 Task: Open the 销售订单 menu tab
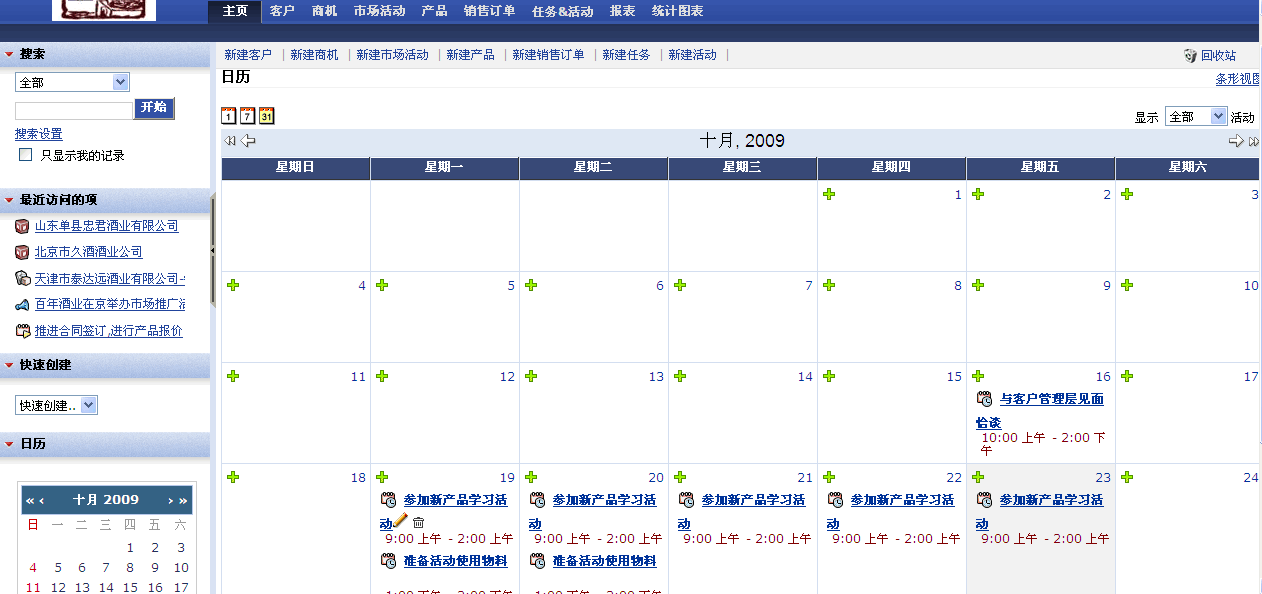[x=489, y=11]
